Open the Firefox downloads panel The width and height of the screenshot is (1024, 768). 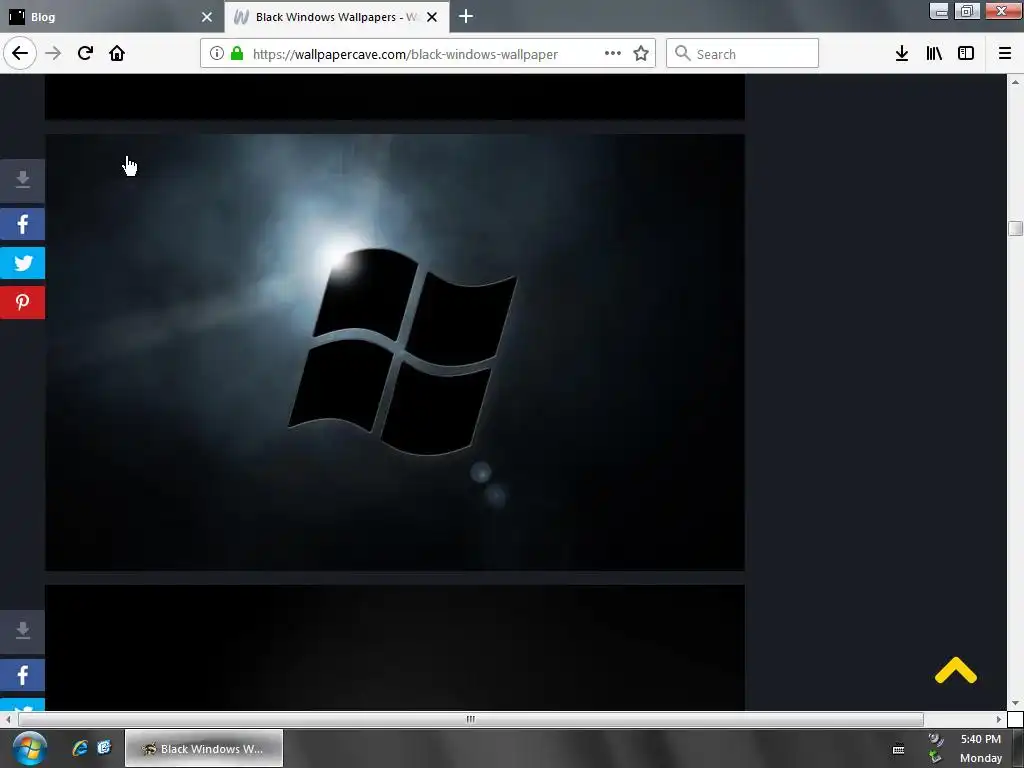click(x=902, y=54)
